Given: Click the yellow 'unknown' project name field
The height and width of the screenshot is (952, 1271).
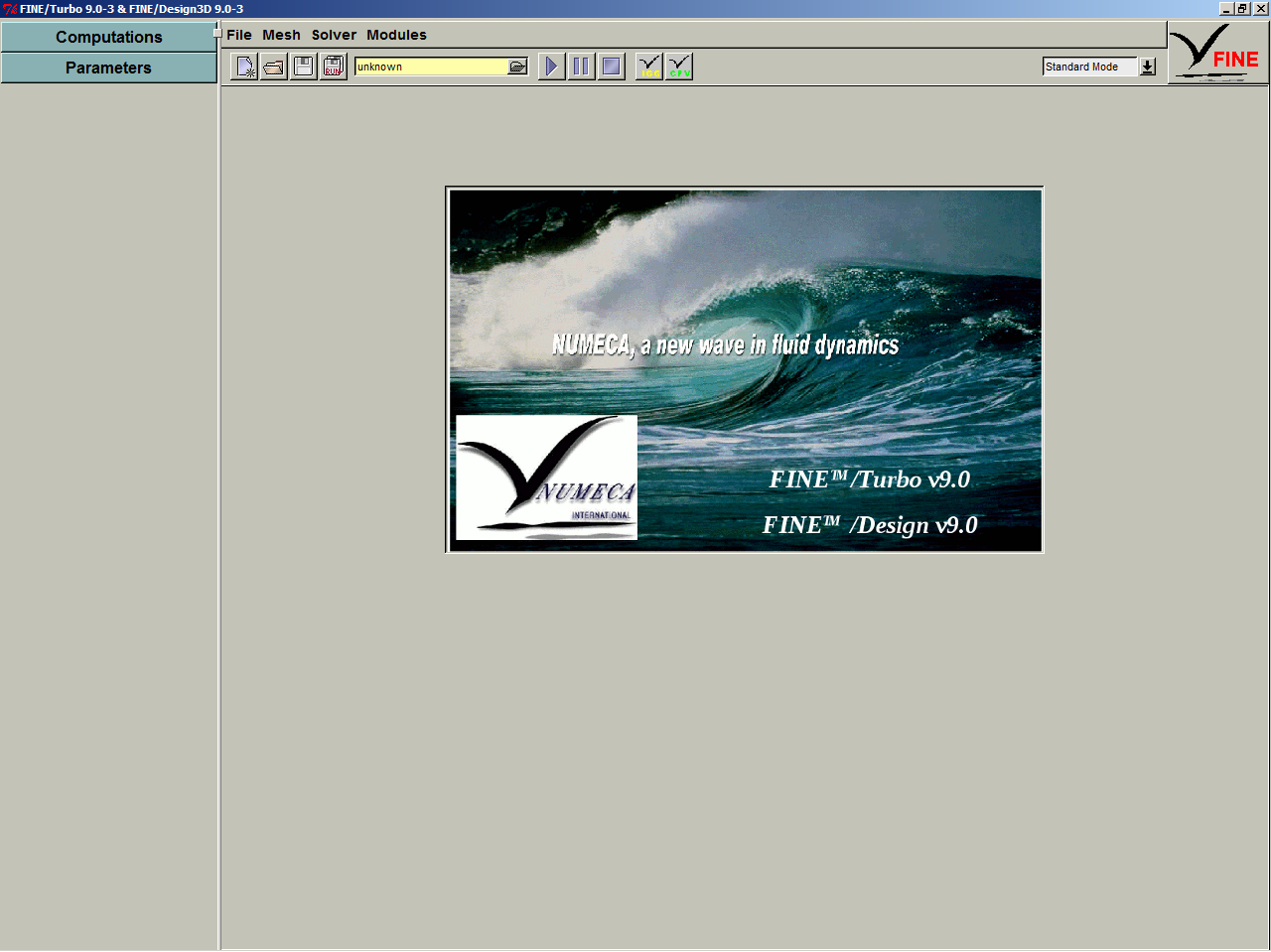Looking at the screenshot, I should tap(431, 67).
